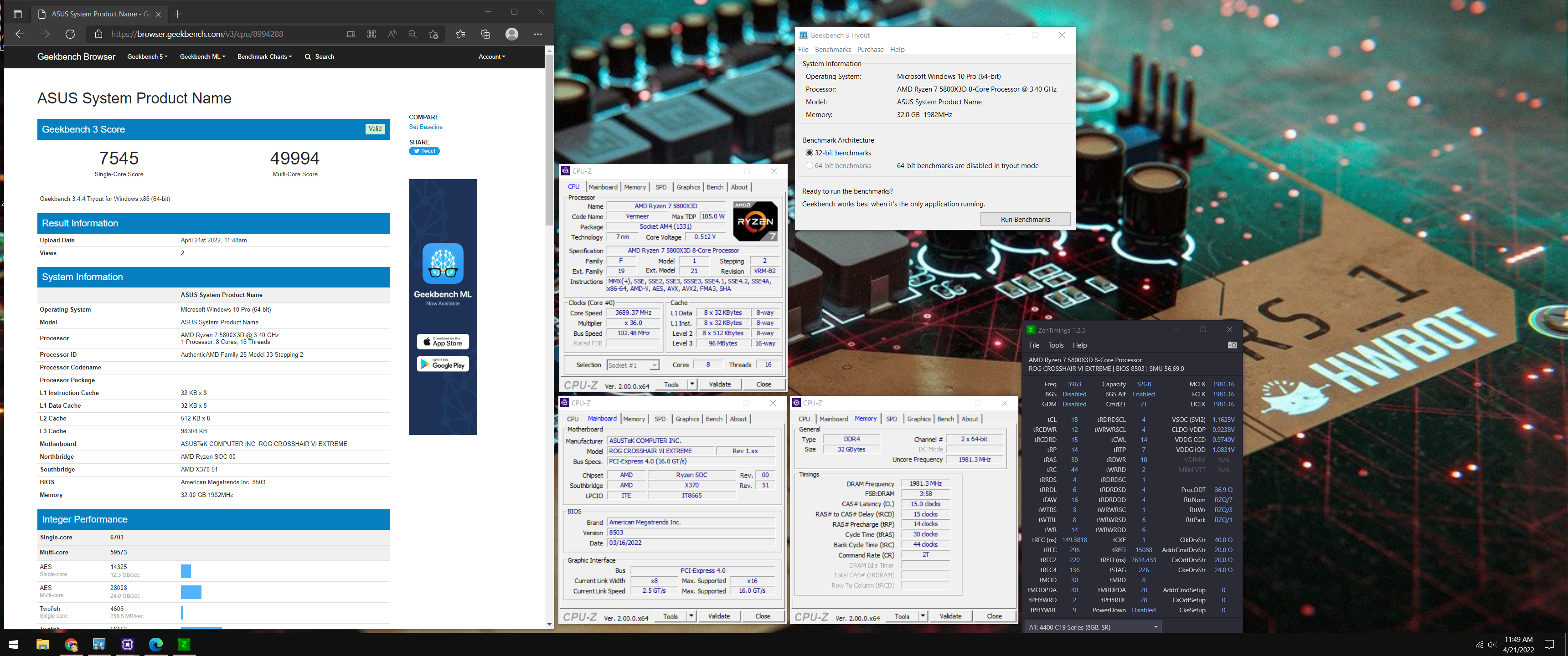
Task: Switch to the Bench tab in CPU-Z CPU window
Action: tap(715, 187)
